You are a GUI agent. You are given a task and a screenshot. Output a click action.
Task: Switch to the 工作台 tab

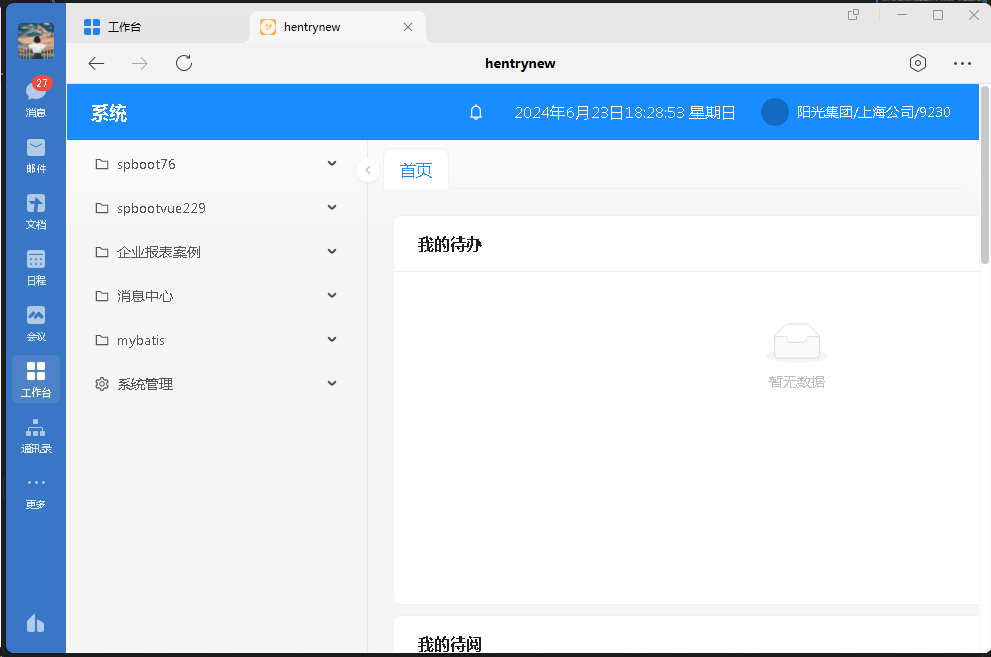pos(158,27)
